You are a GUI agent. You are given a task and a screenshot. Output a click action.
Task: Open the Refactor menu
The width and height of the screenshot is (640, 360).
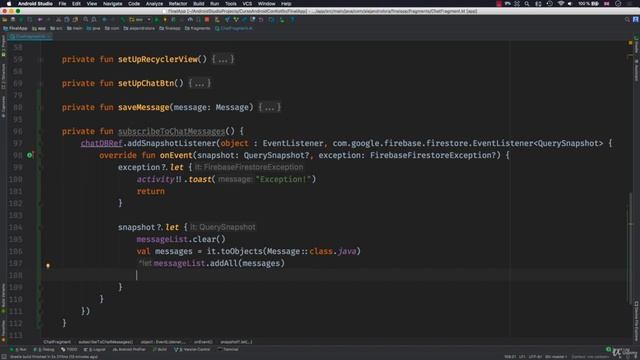178,4
